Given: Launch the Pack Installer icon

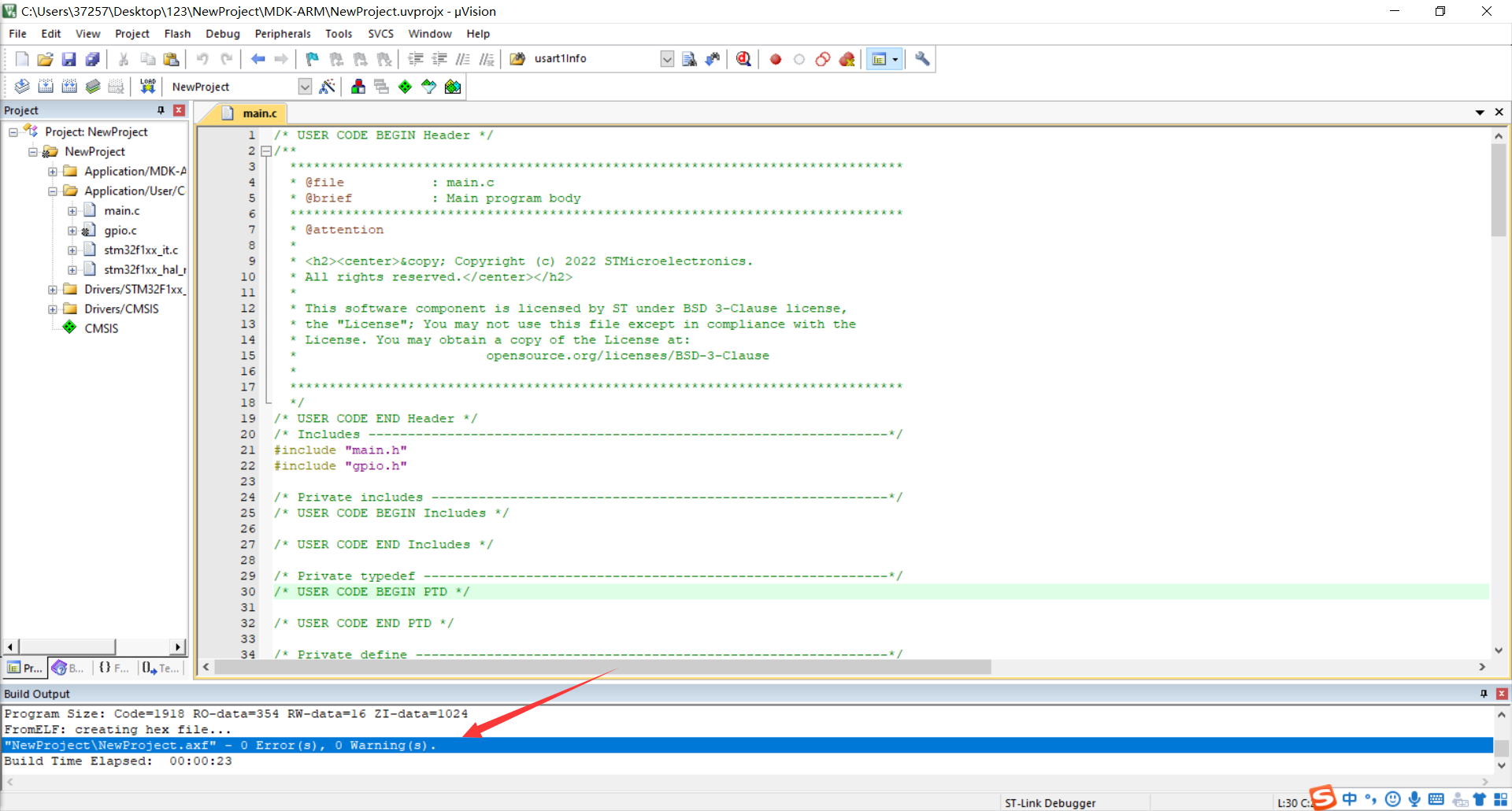Looking at the screenshot, I should [x=453, y=87].
